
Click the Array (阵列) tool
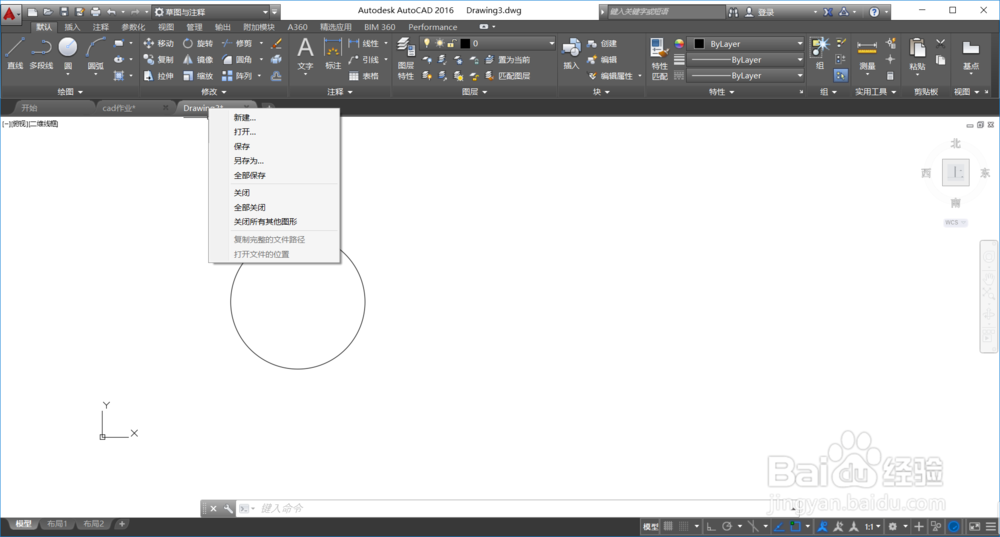point(237,76)
